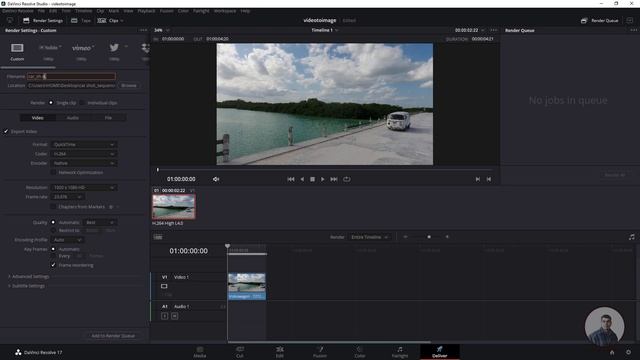Toggle the Frame reordering checkbox
The width and height of the screenshot is (640, 360).
(x=53, y=265)
